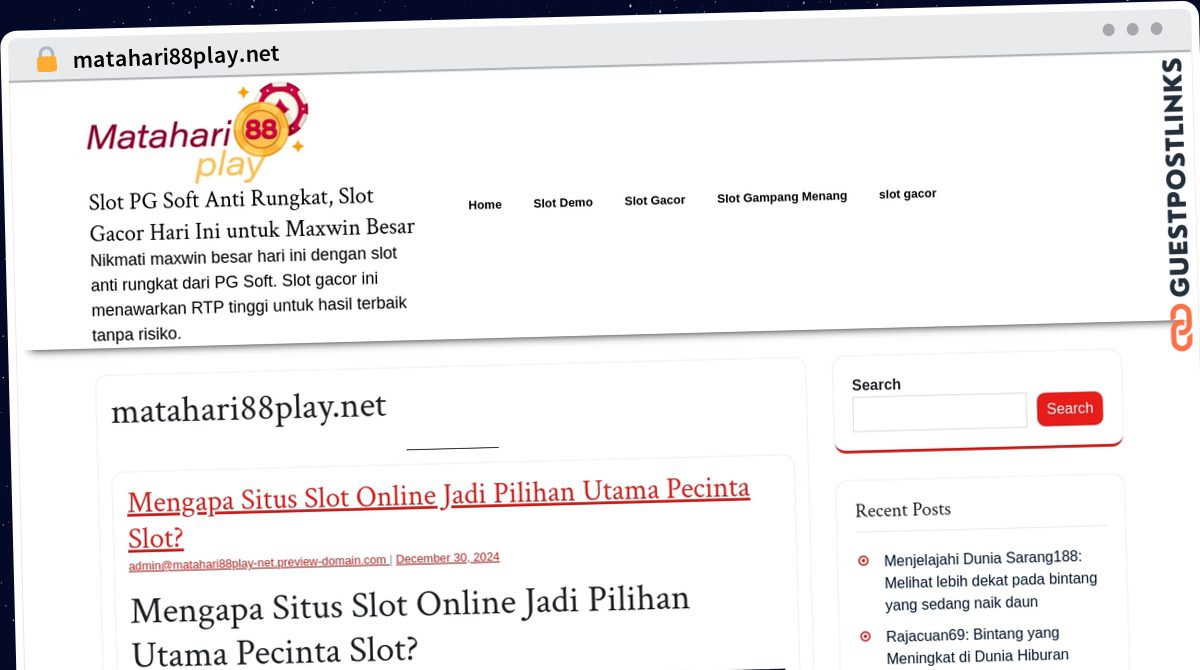Image resolution: width=1200 pixels, height=670 pixels.
Task: Open red underlined 'Mengapa Situs Slot Online' post link
Action: [x=438, y=514]
